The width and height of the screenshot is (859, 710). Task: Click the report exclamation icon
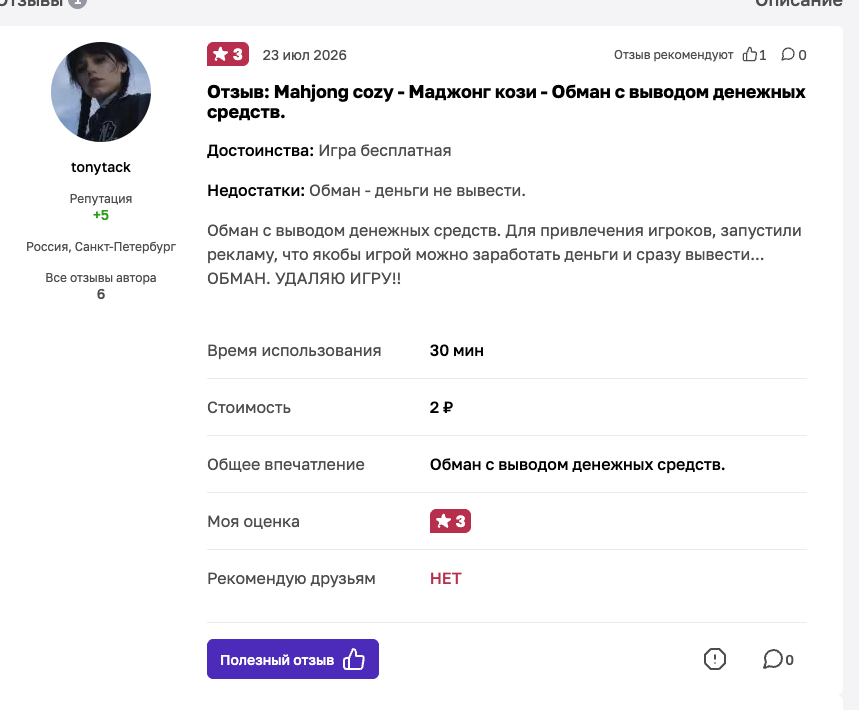[714, 659]
